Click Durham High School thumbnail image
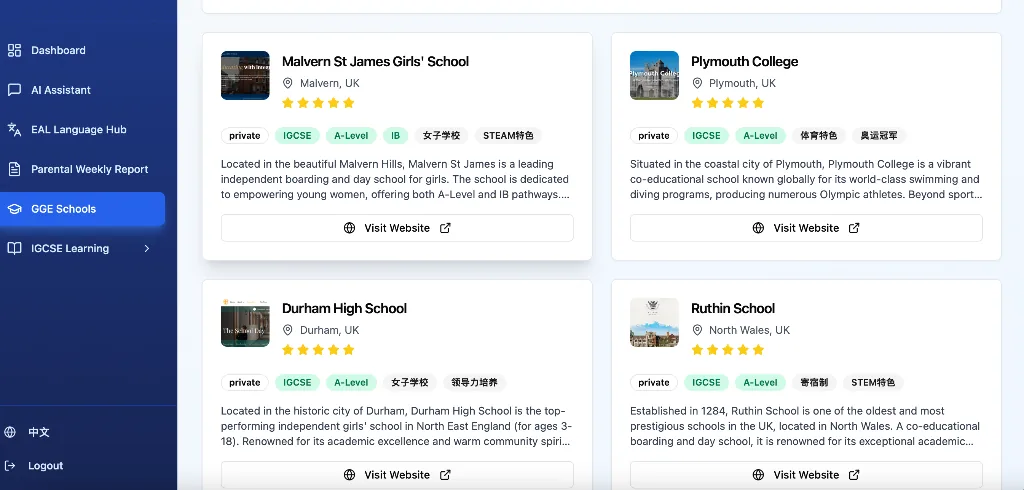The width and height of the screenshot is (1024, 490). click(x=245, y=322)
